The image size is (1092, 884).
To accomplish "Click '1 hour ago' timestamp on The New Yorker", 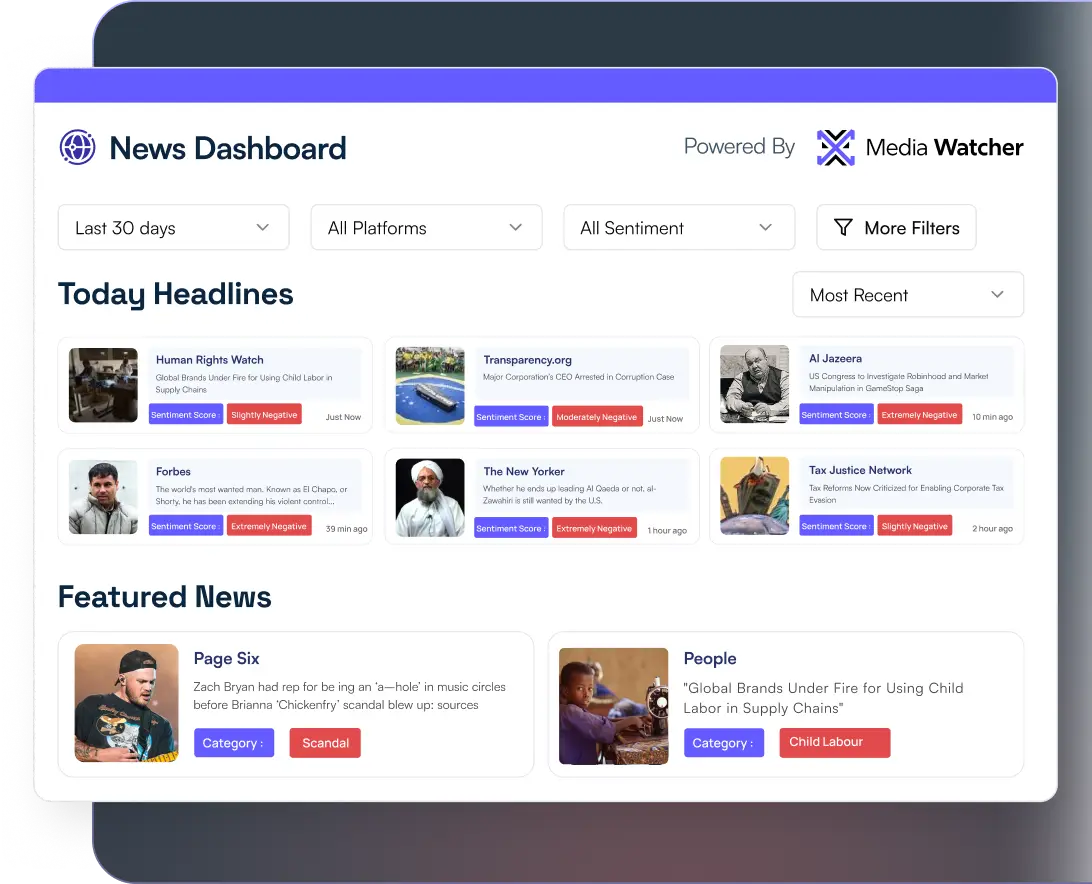I will click(667, 530).
